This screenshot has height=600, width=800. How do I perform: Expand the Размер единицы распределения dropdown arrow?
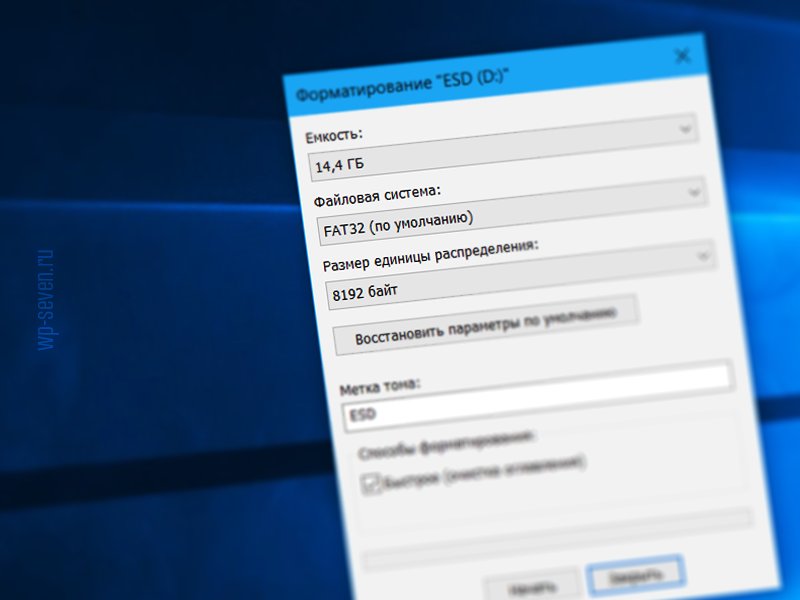(x=704, y=255)
